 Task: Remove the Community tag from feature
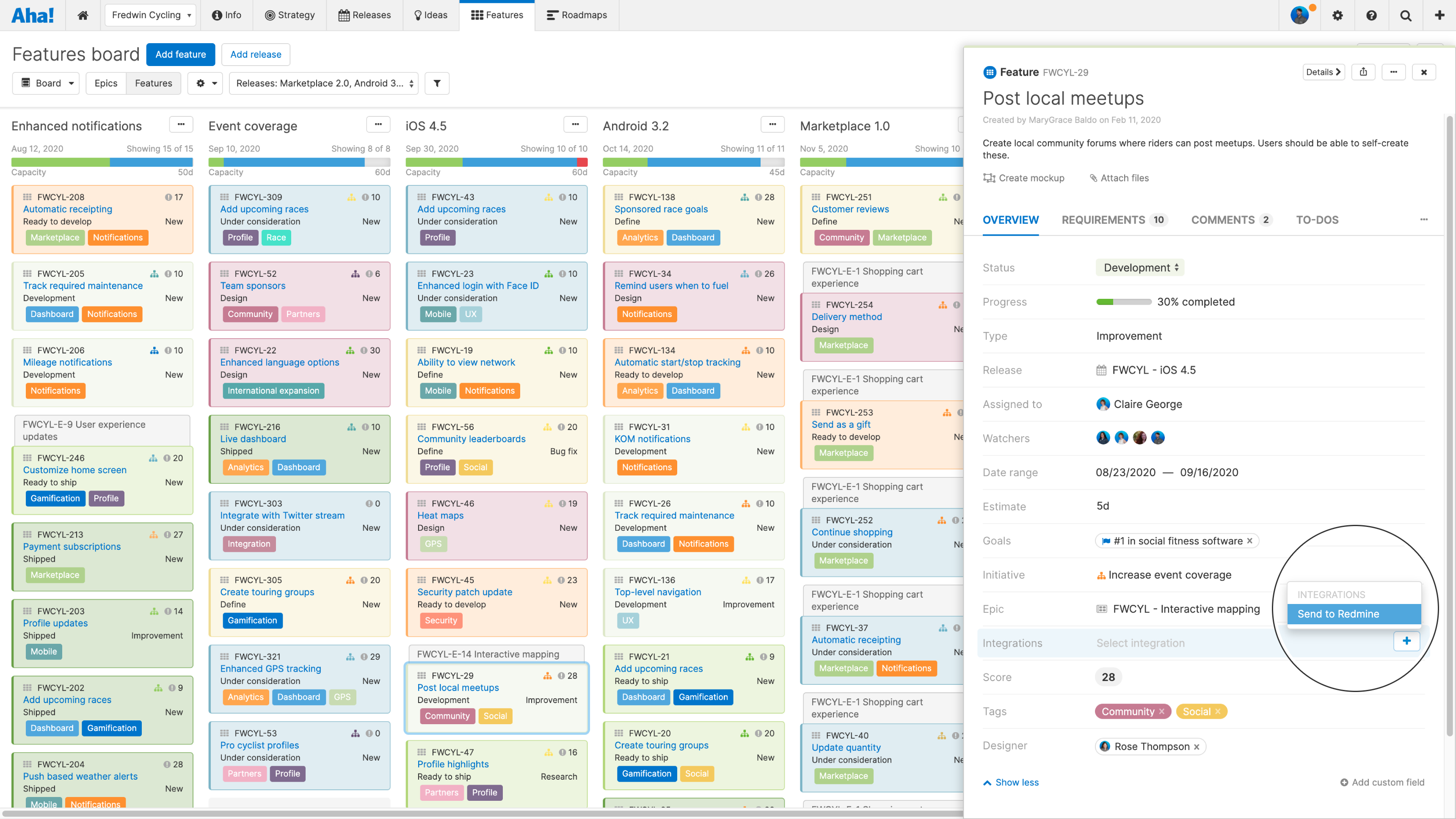[1161, 711]
